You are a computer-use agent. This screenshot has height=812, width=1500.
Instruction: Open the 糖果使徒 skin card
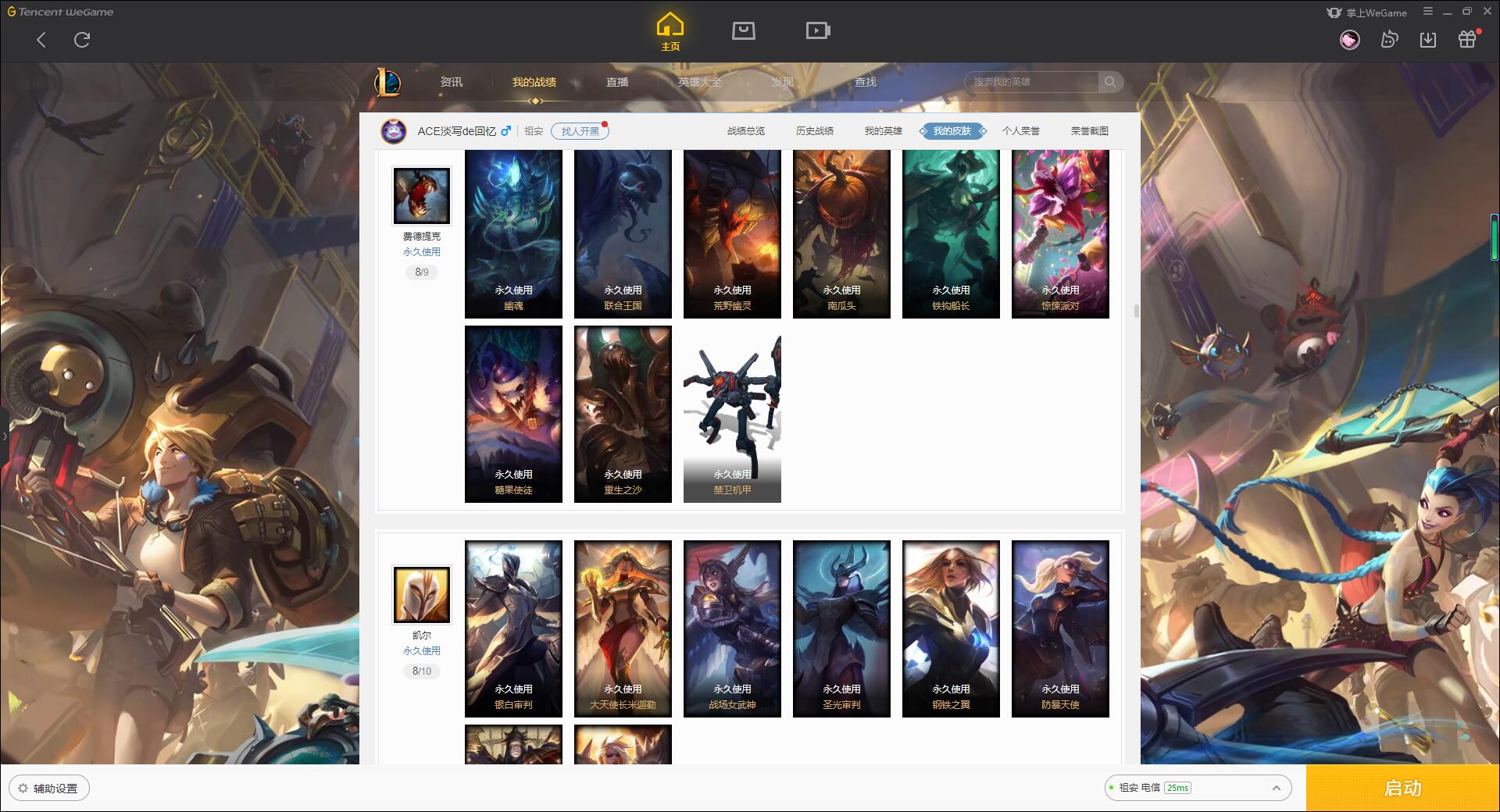[513, 414]
